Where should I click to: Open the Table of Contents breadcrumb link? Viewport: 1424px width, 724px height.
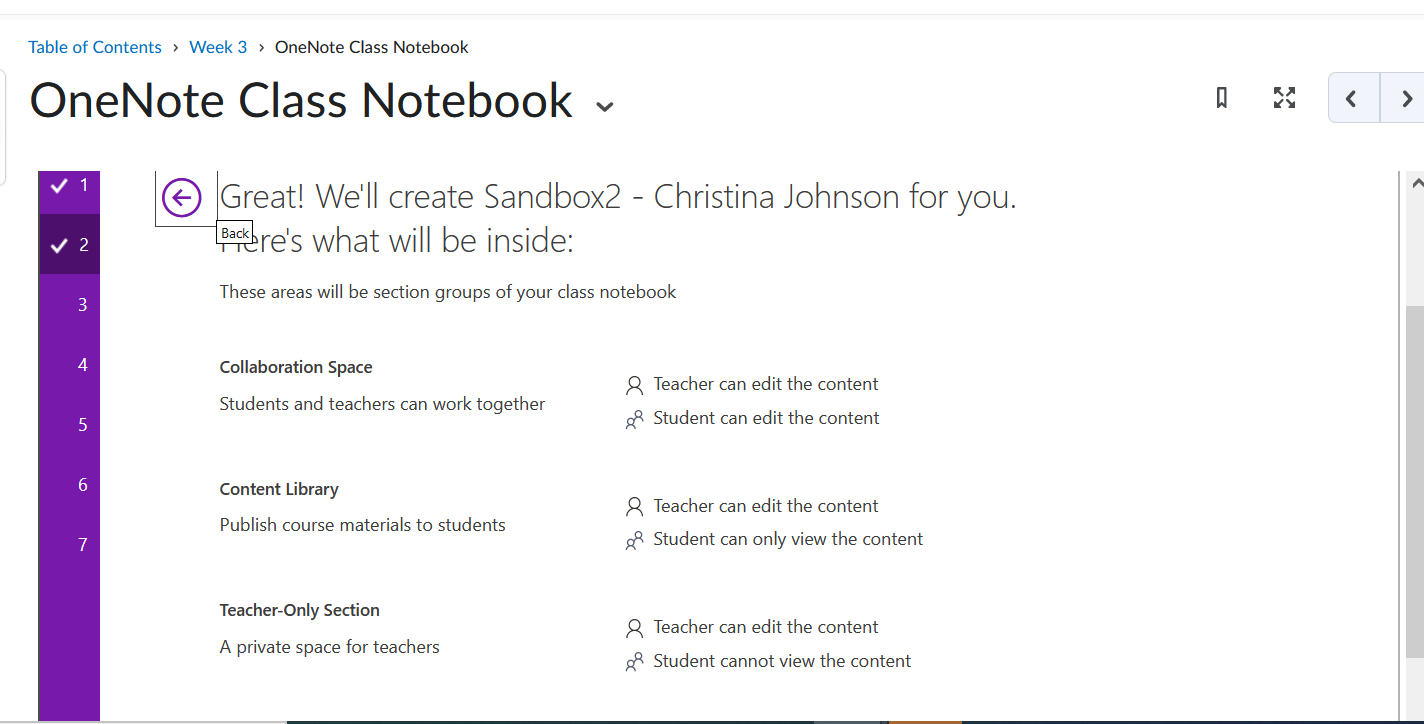click(x=95, y=47)
